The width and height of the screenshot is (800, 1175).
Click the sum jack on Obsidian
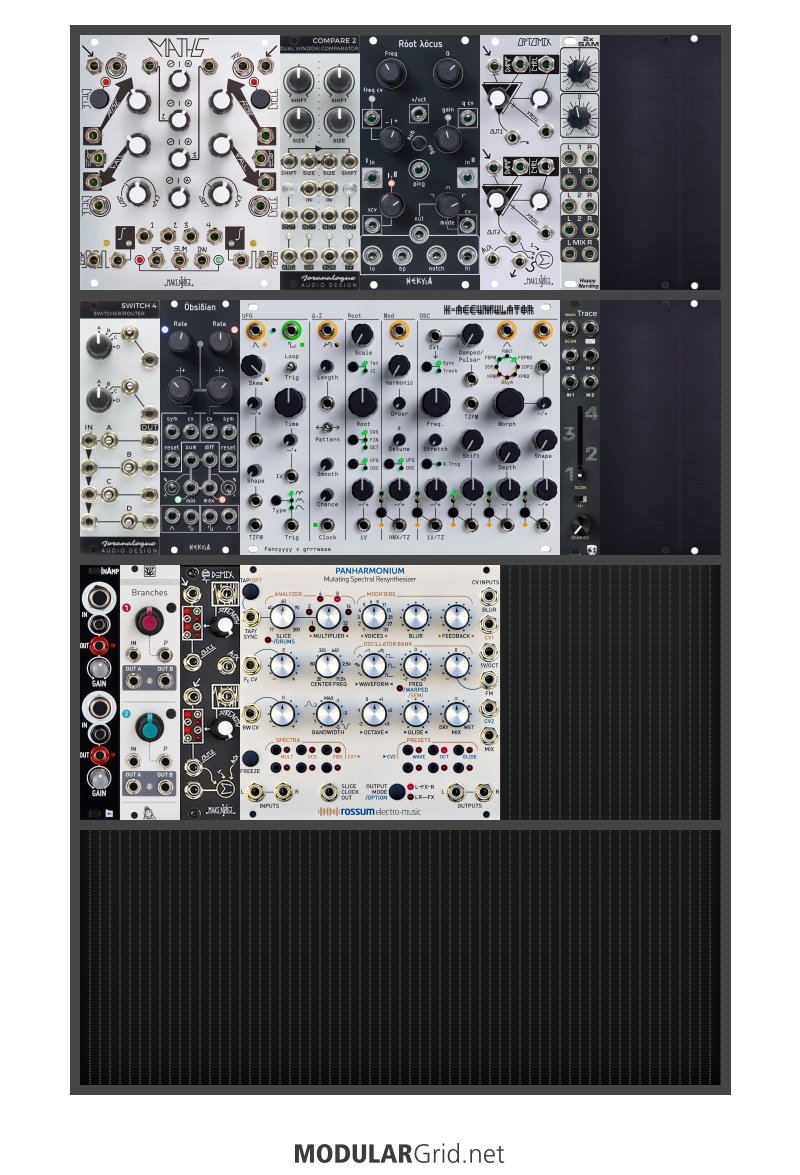tap(190, 460)
